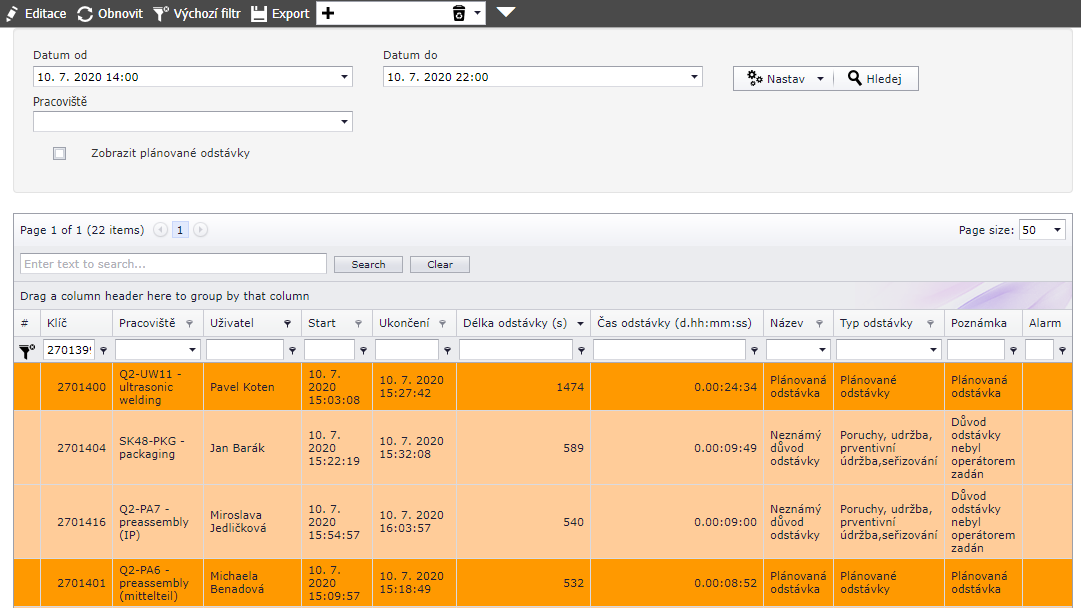Reset to default with Výchozí filtr
This screenshot has height=608, width=1081.
click(x=161, y=14)
